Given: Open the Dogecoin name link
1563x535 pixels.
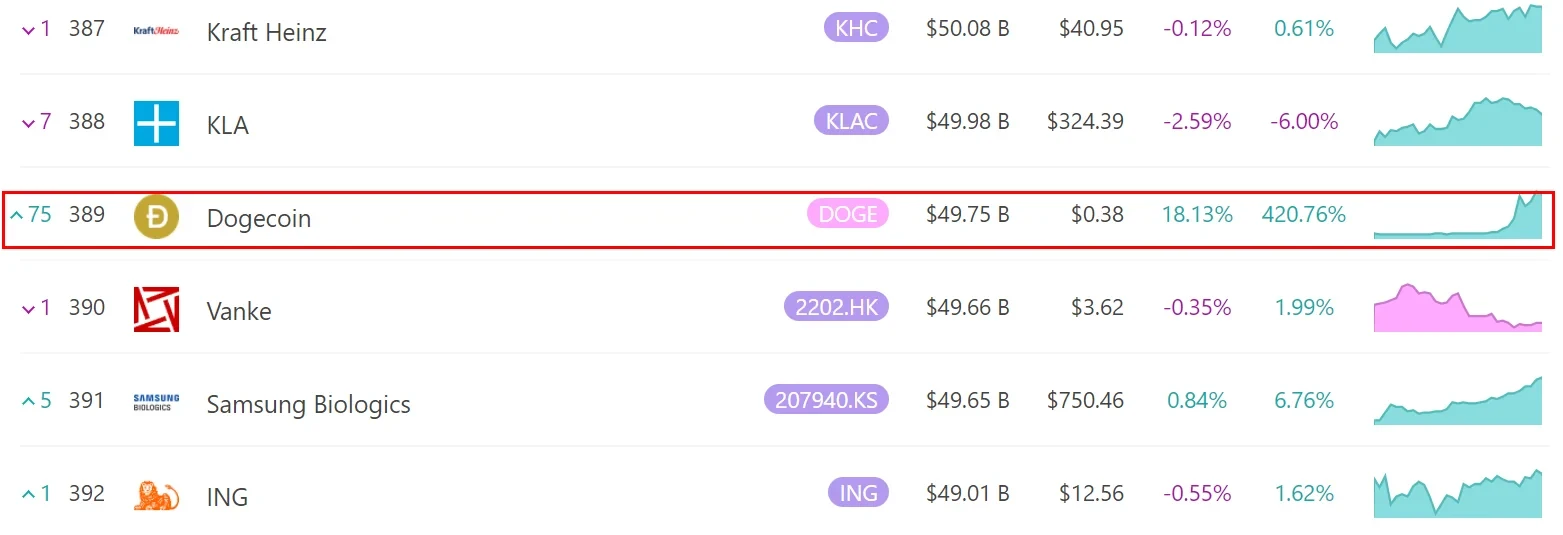Looking at the screenshot, I should (258, 218).
